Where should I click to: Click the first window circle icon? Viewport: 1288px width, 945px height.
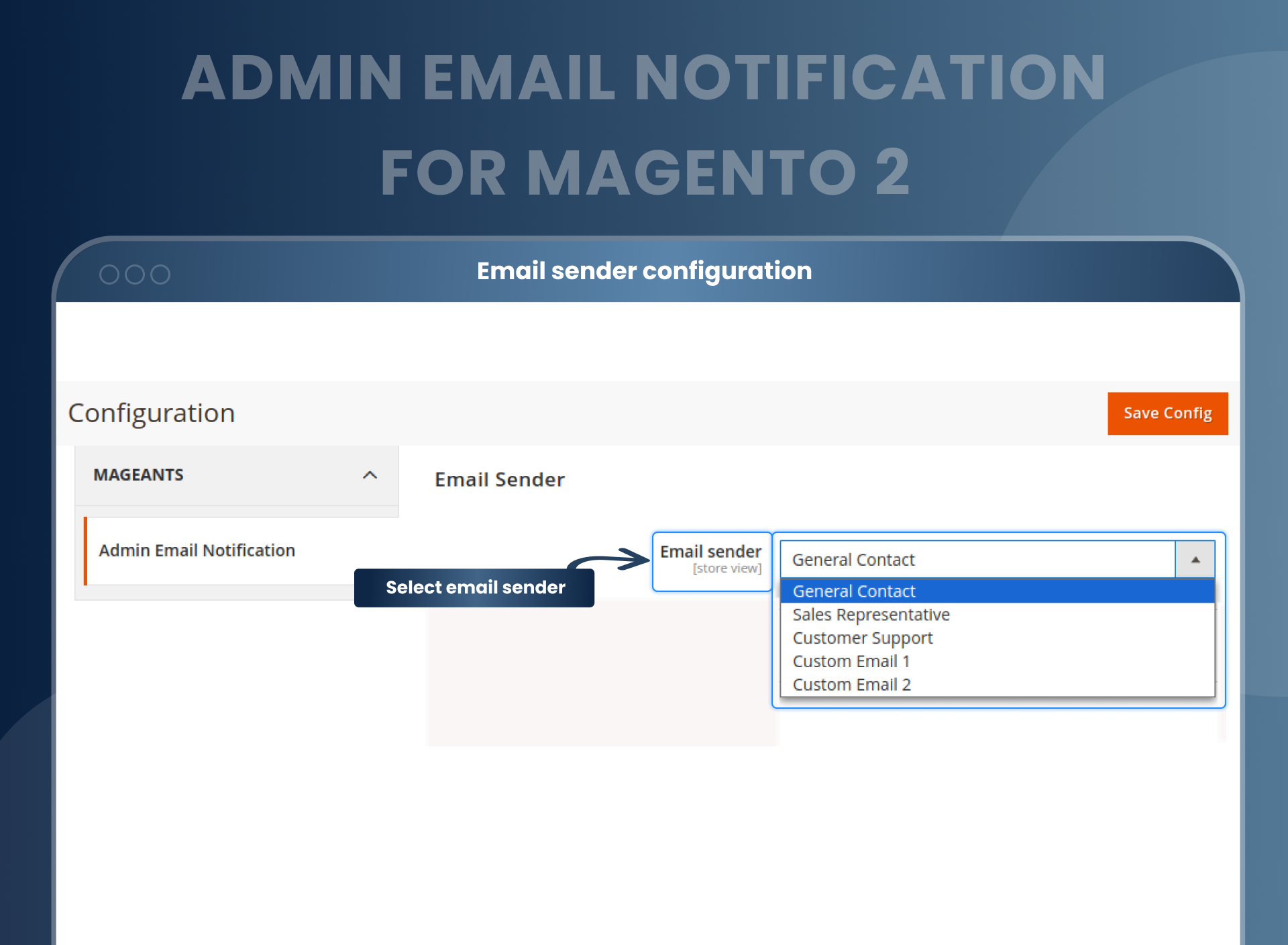coord(109,275)
